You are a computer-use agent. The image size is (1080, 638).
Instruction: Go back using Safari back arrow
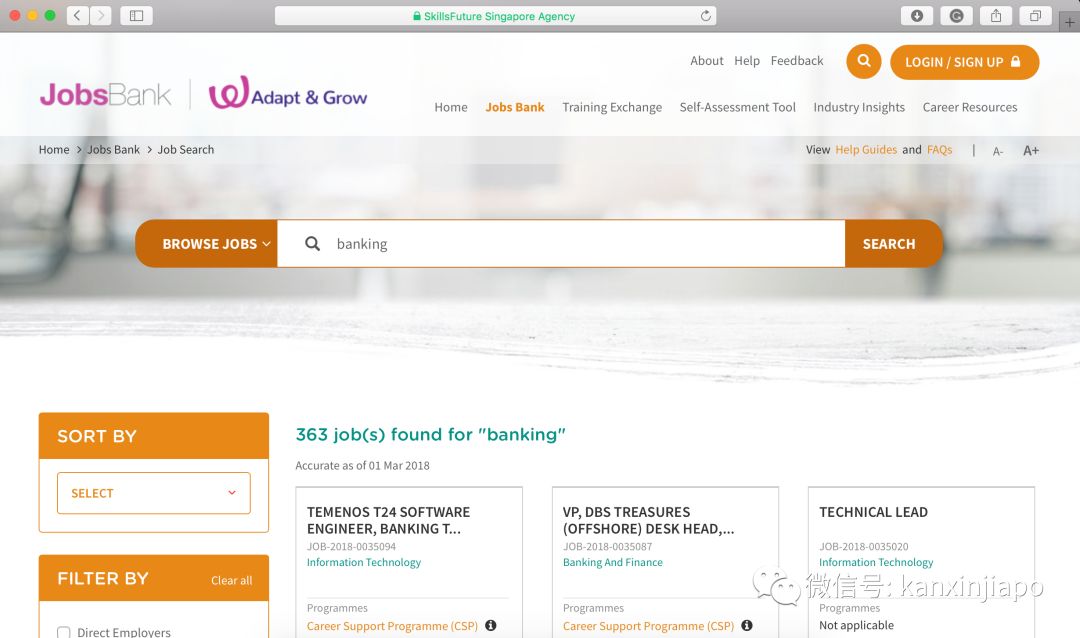pyautogui.click(x=78, y=16)
